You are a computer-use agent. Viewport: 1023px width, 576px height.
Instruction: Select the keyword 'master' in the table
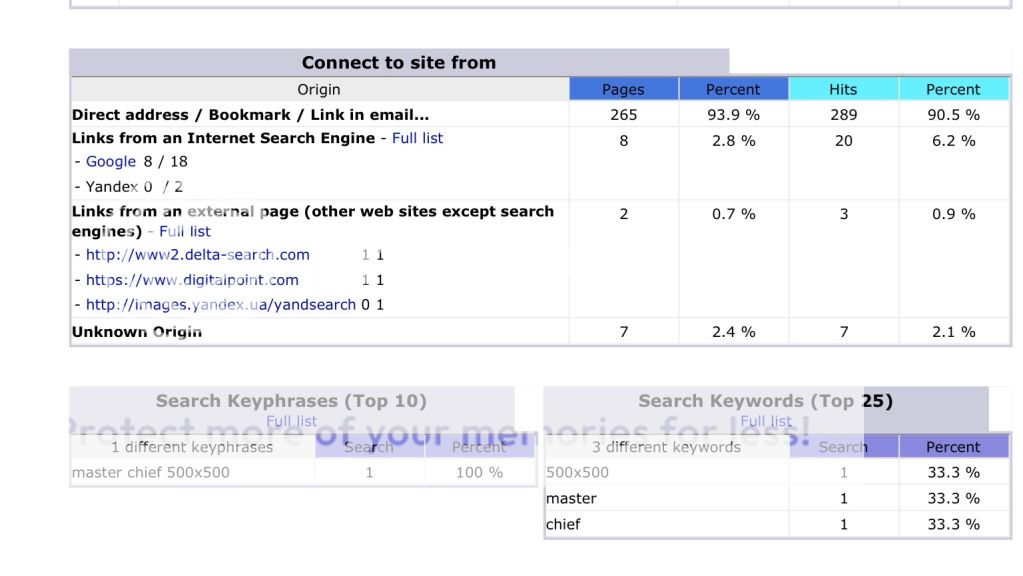tap(571, 498)
